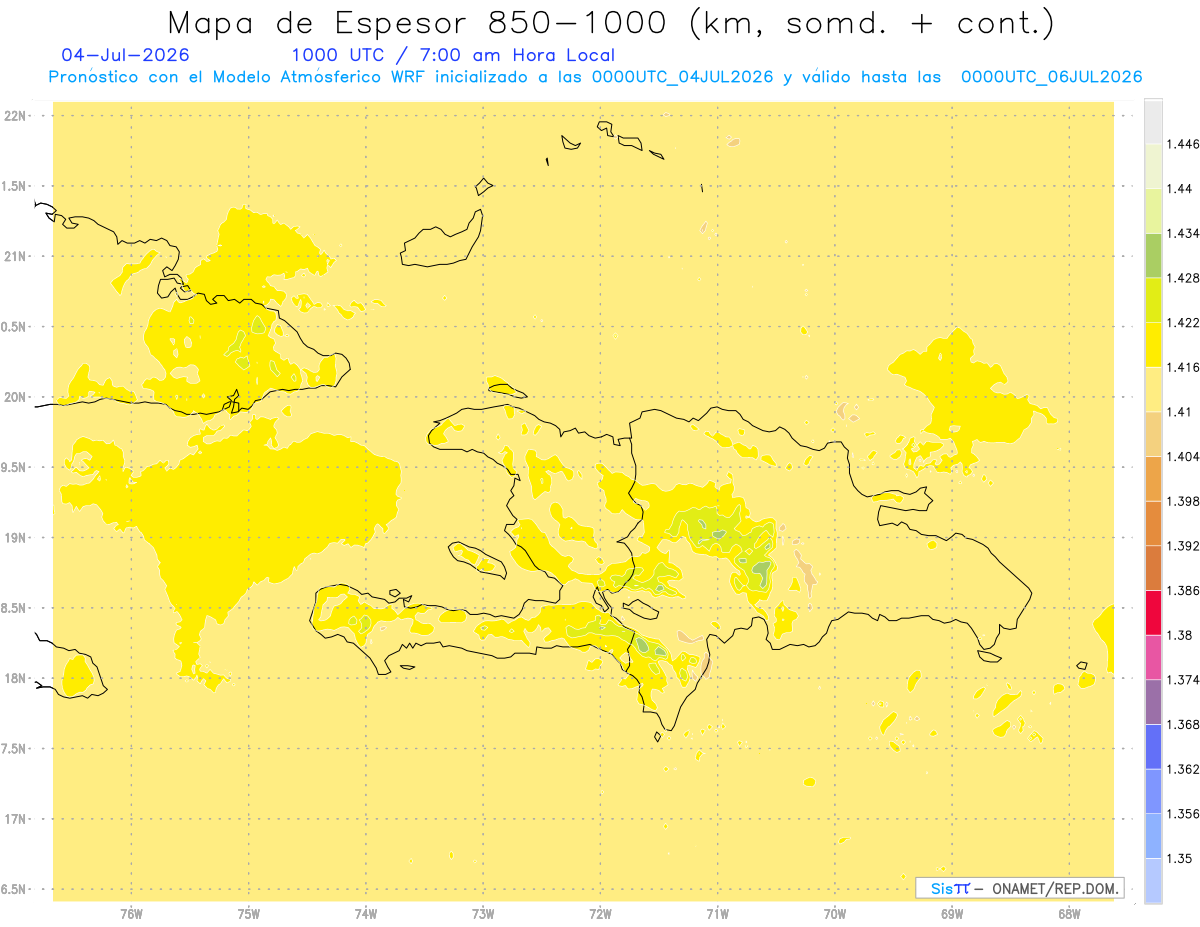Click the '22N' latitude label

[16, 115]
